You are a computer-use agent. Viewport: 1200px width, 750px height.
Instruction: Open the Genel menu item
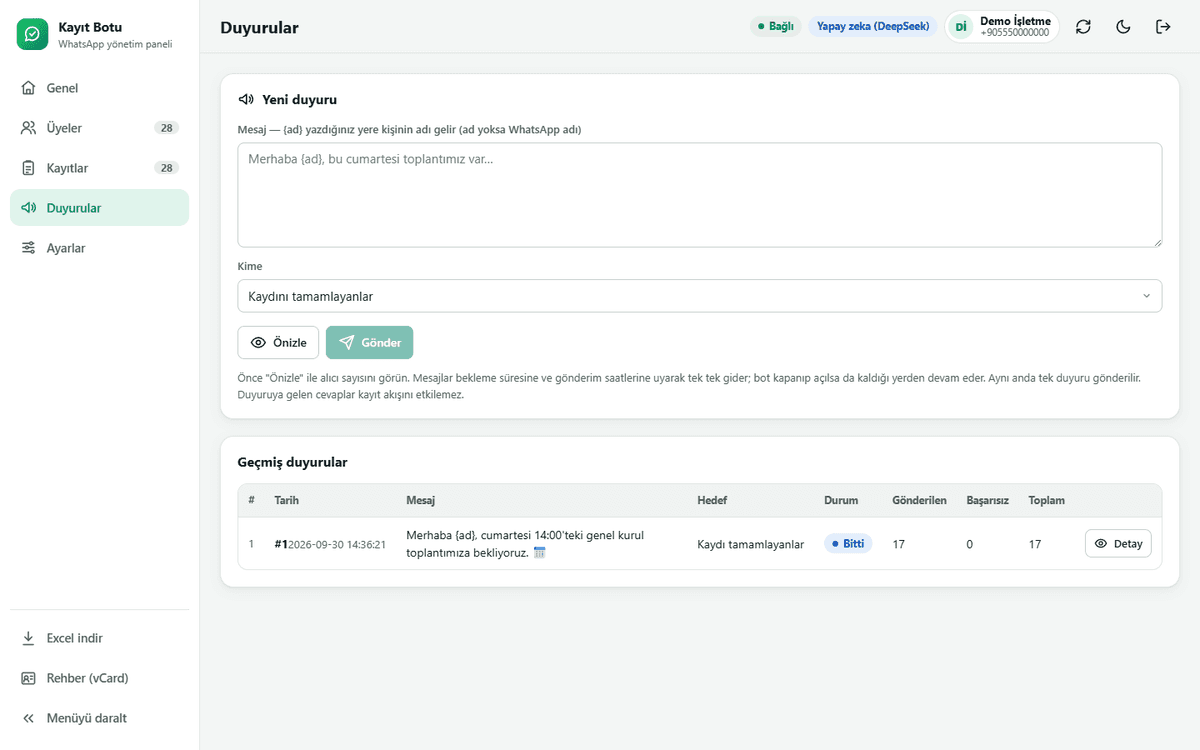[99, 88]
